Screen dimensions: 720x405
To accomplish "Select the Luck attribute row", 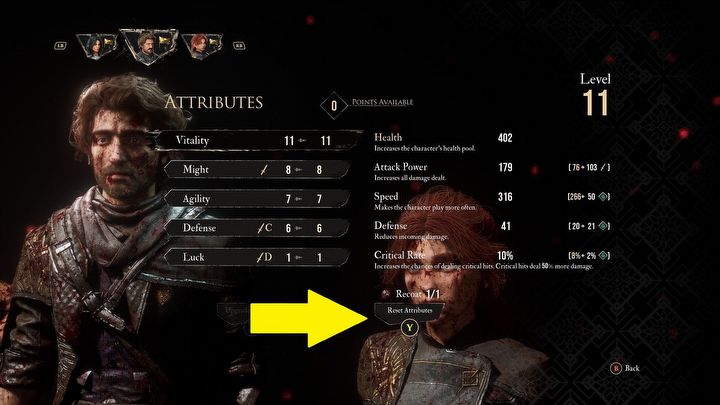I will point(257,257).
